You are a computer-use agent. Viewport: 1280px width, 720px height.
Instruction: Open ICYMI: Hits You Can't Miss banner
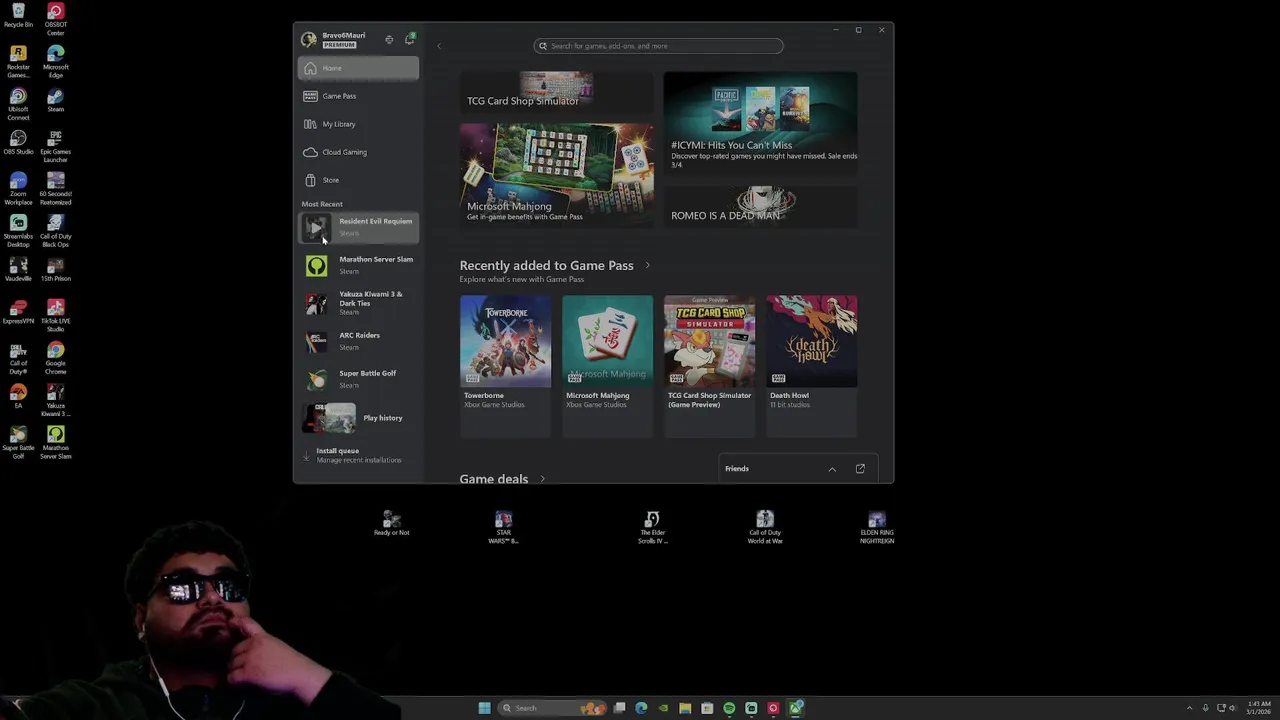(760, 123)
